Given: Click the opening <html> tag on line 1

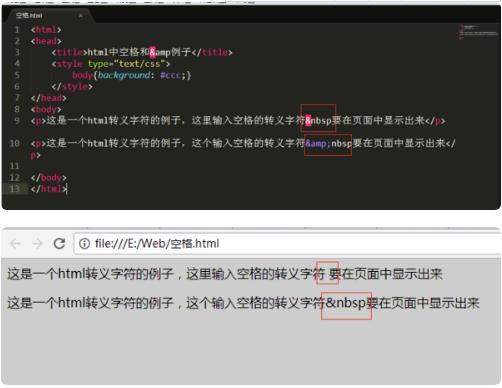Looking at the screenshot, I should [x=46, y=30].
